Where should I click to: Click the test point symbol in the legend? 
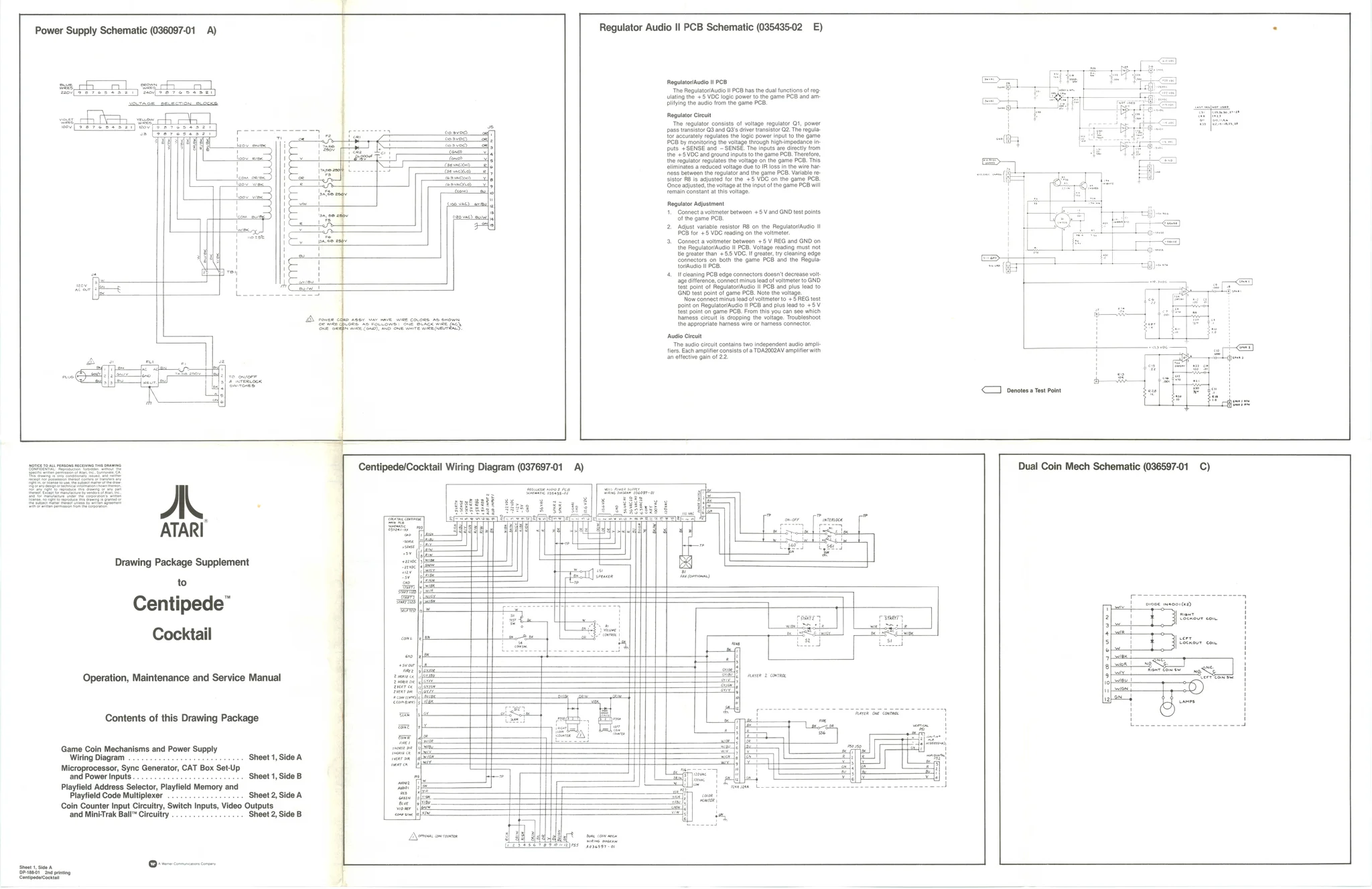click(991, 390)
